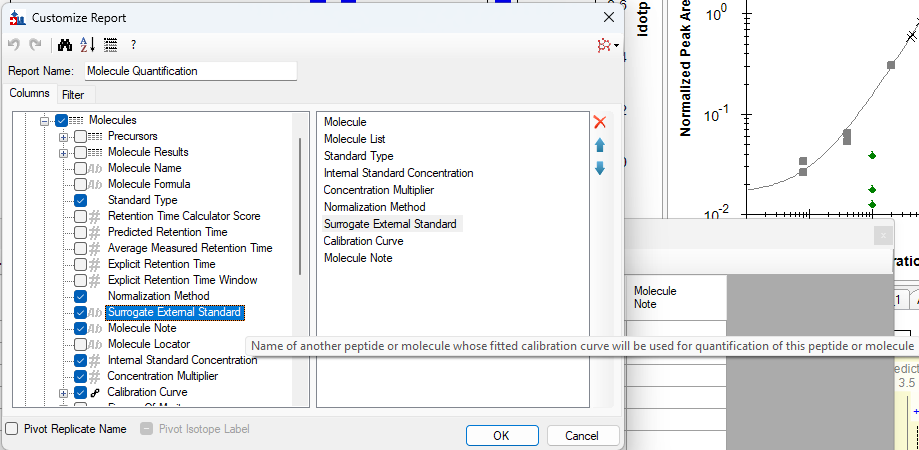Move selected column down with blue arrow

[x=600, y=168]
